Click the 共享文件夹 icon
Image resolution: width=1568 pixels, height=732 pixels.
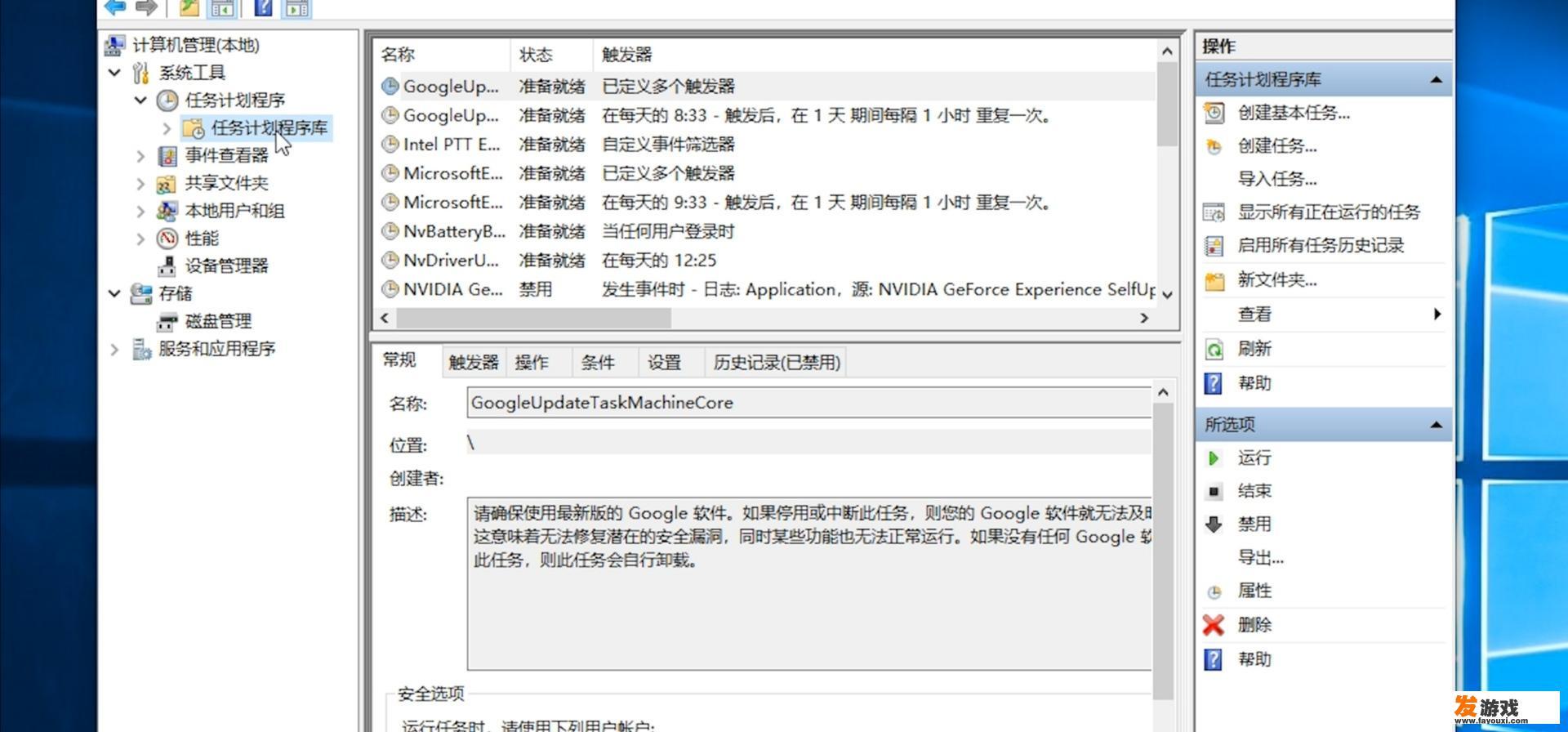click(x=167, y=184)
